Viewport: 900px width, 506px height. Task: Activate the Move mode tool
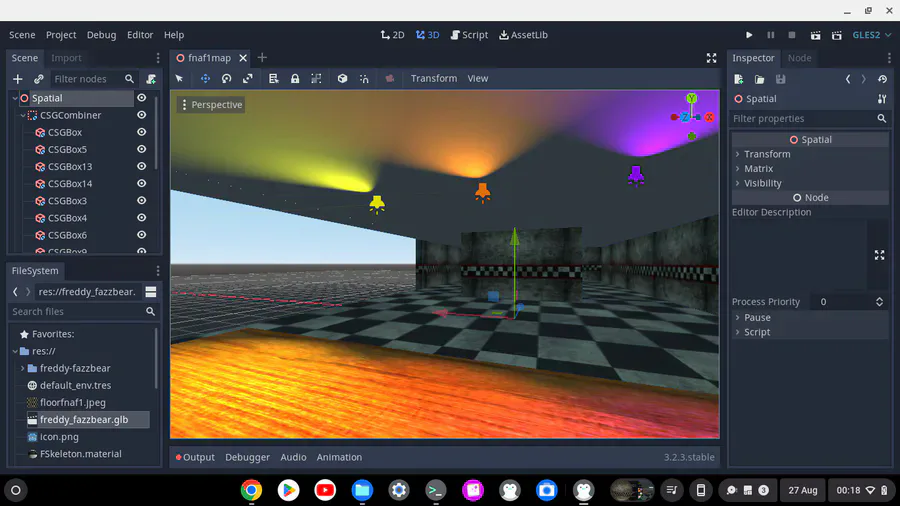pos(205,79)
